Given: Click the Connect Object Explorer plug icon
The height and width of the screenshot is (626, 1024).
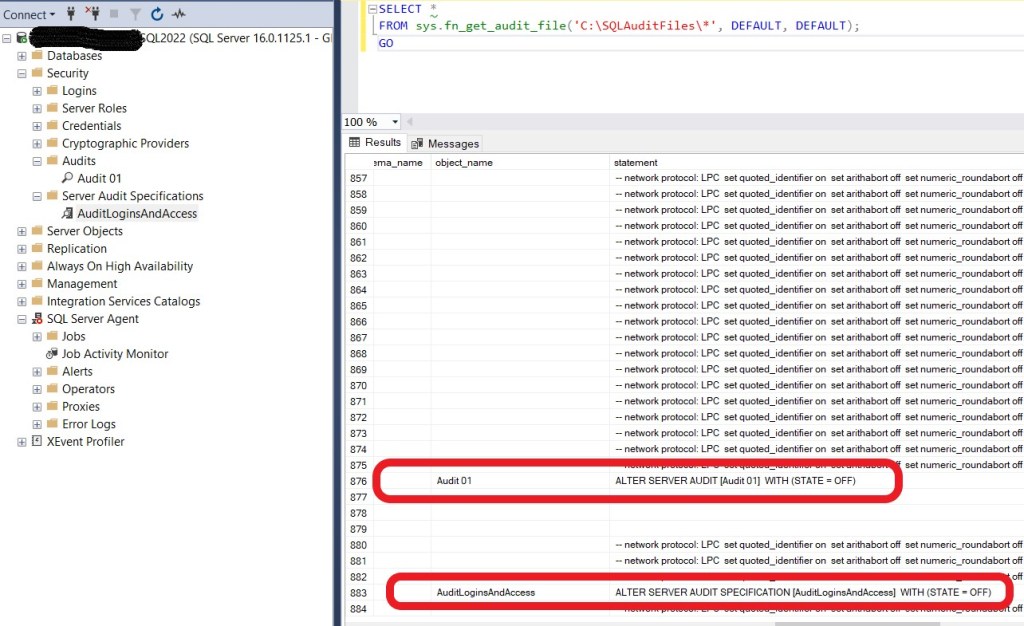Looking at the screenshot, I should click(x=71, y=14).
